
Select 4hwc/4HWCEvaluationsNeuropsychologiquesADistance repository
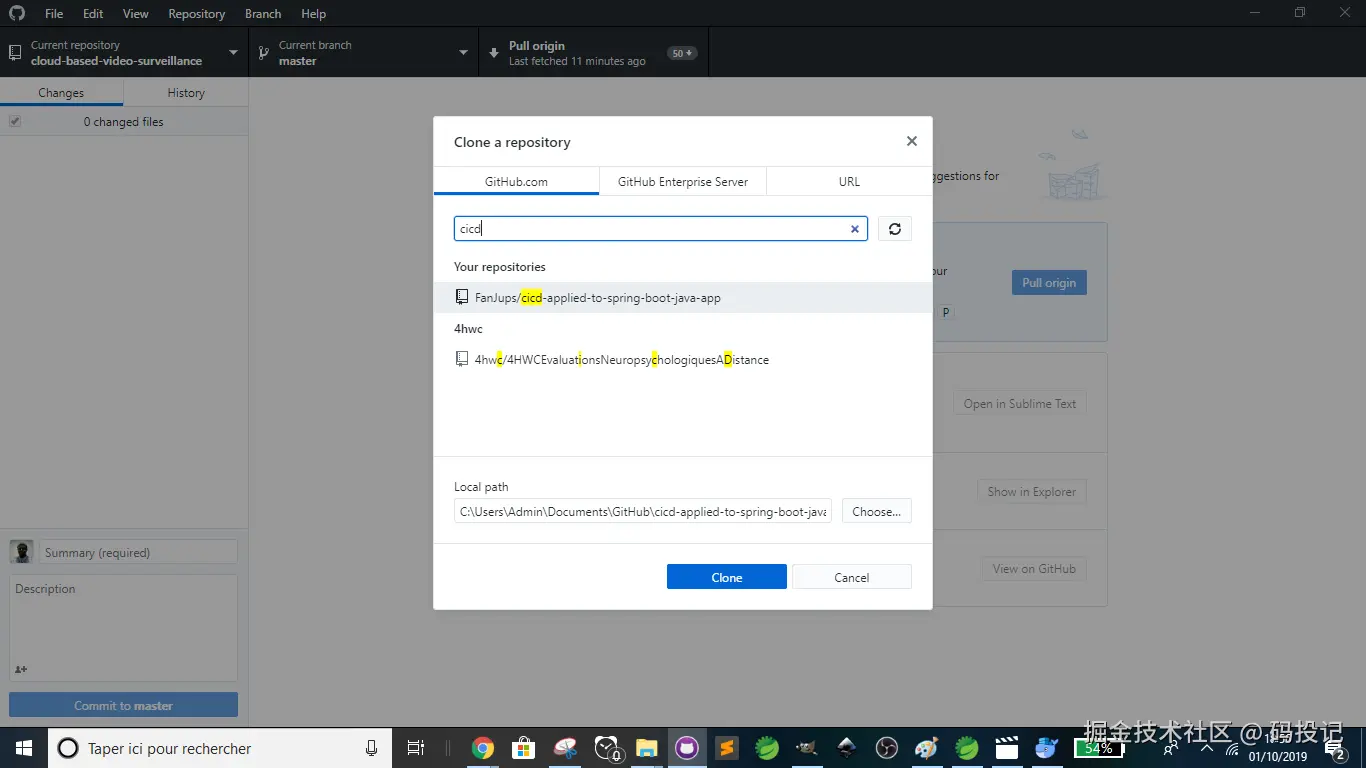pyautogui.click(x=683, y=359)
